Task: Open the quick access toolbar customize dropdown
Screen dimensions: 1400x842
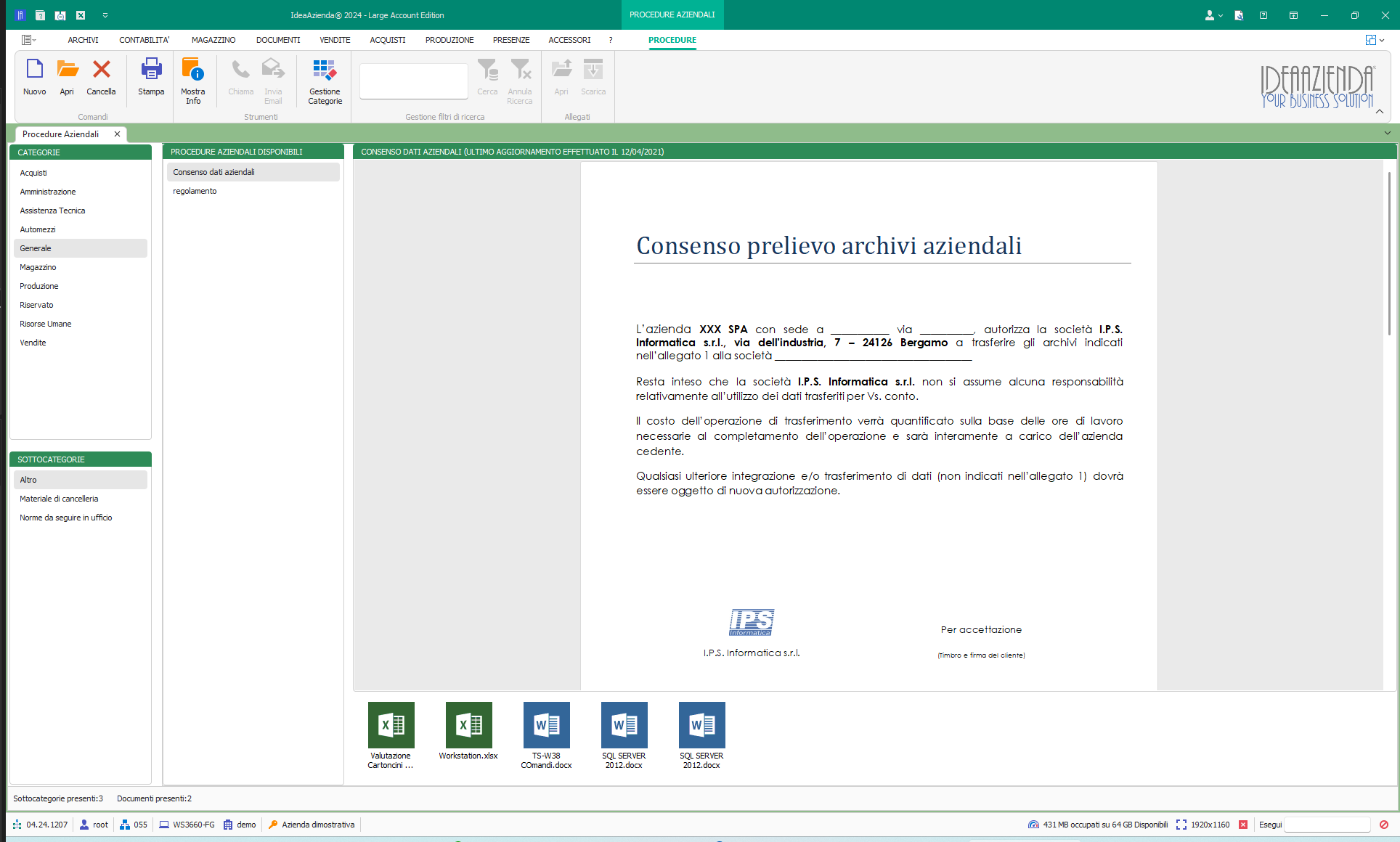Action: coord(105,15)
